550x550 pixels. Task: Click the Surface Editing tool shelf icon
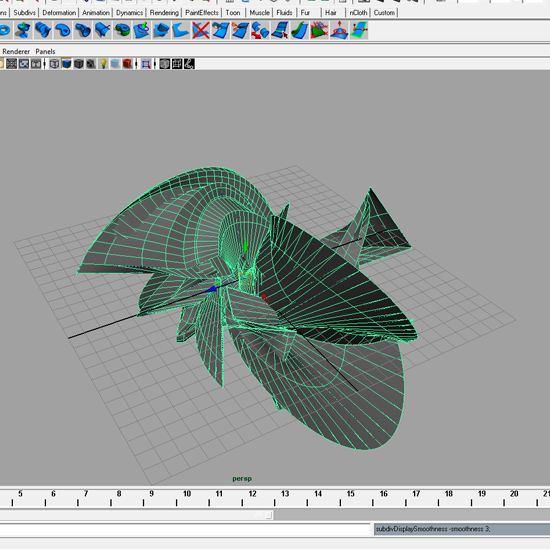358,30
